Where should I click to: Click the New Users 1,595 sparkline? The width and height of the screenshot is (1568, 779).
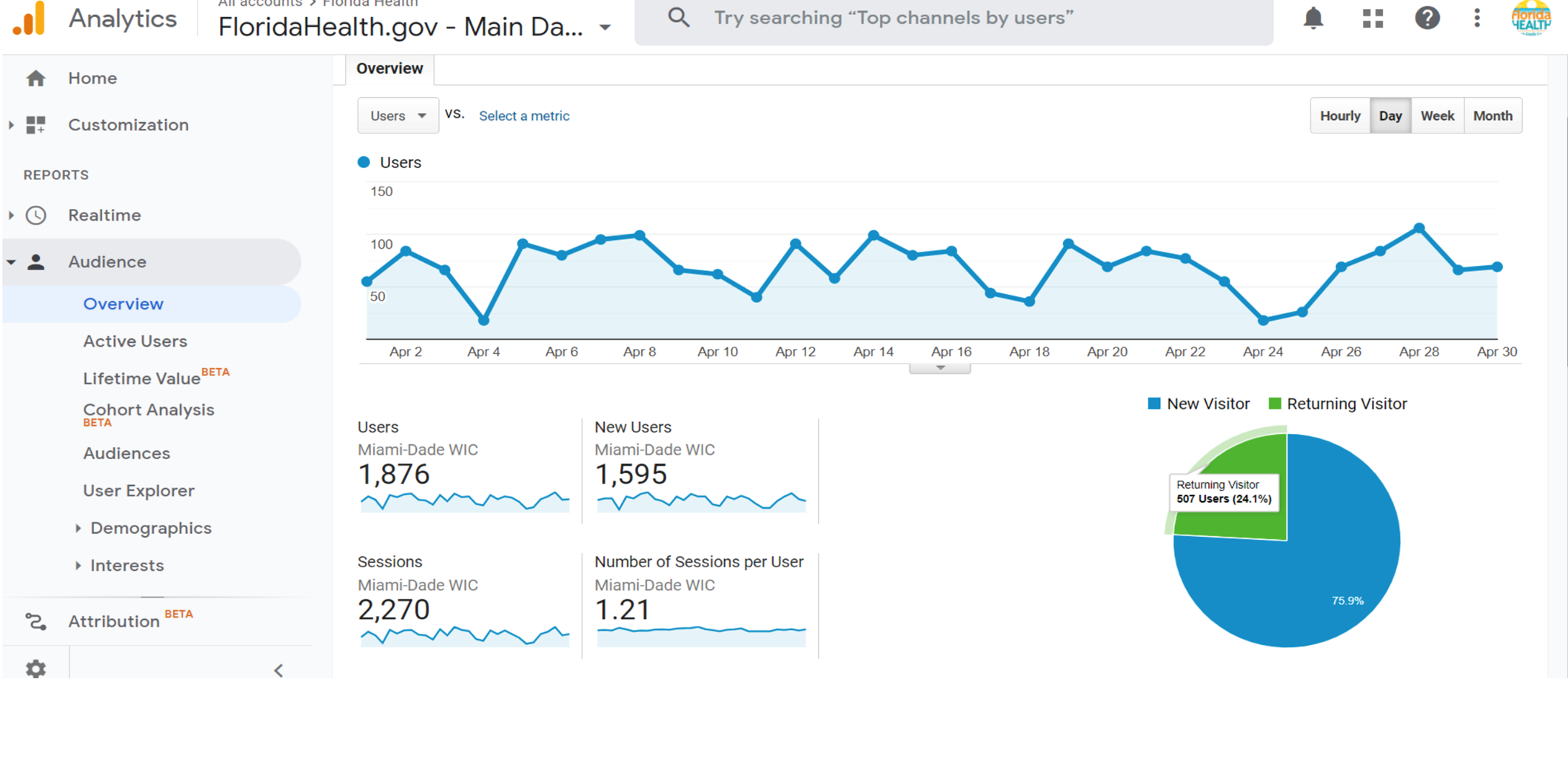[x=701, y=501]
